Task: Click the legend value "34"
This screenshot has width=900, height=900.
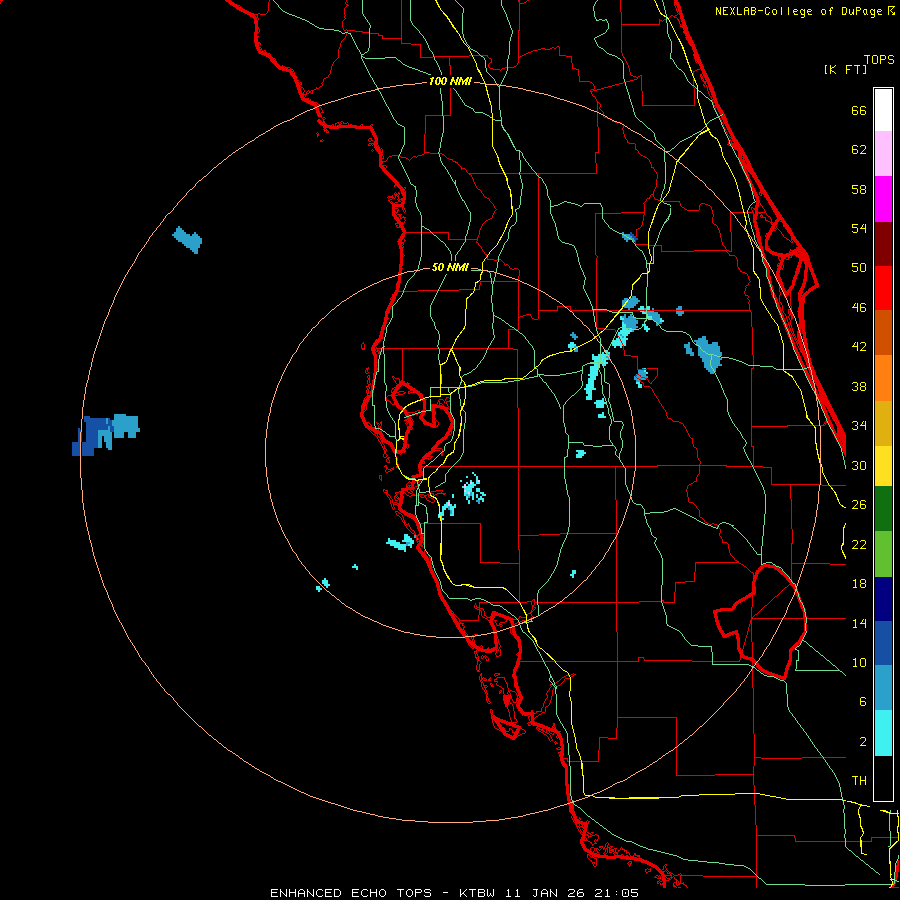Action: click(859, 426)
